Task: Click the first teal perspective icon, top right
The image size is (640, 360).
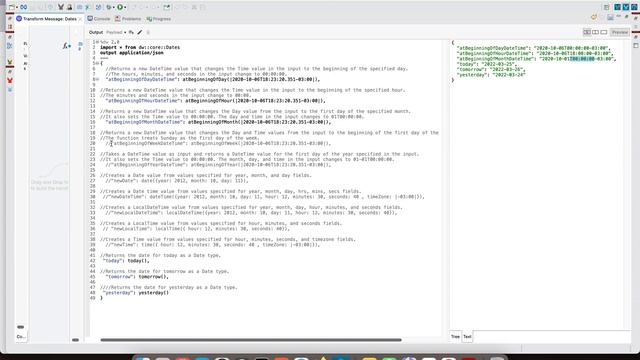Action: pyautogui.click(x=618, y=7)
